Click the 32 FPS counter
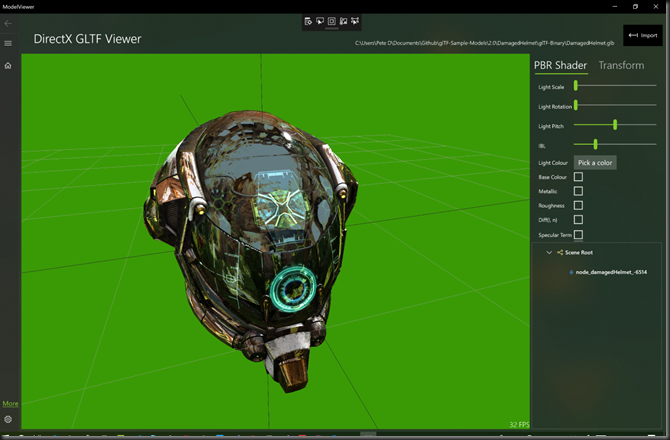670x440 pixels. click(519, 425)
